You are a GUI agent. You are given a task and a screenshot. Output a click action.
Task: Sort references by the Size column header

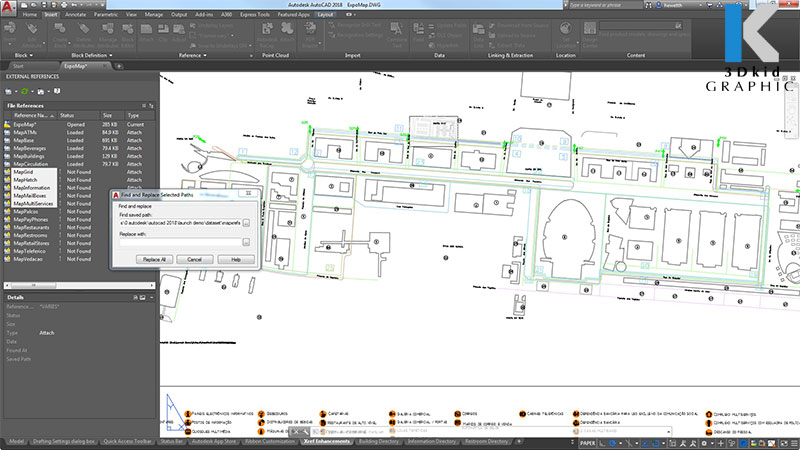107,115
